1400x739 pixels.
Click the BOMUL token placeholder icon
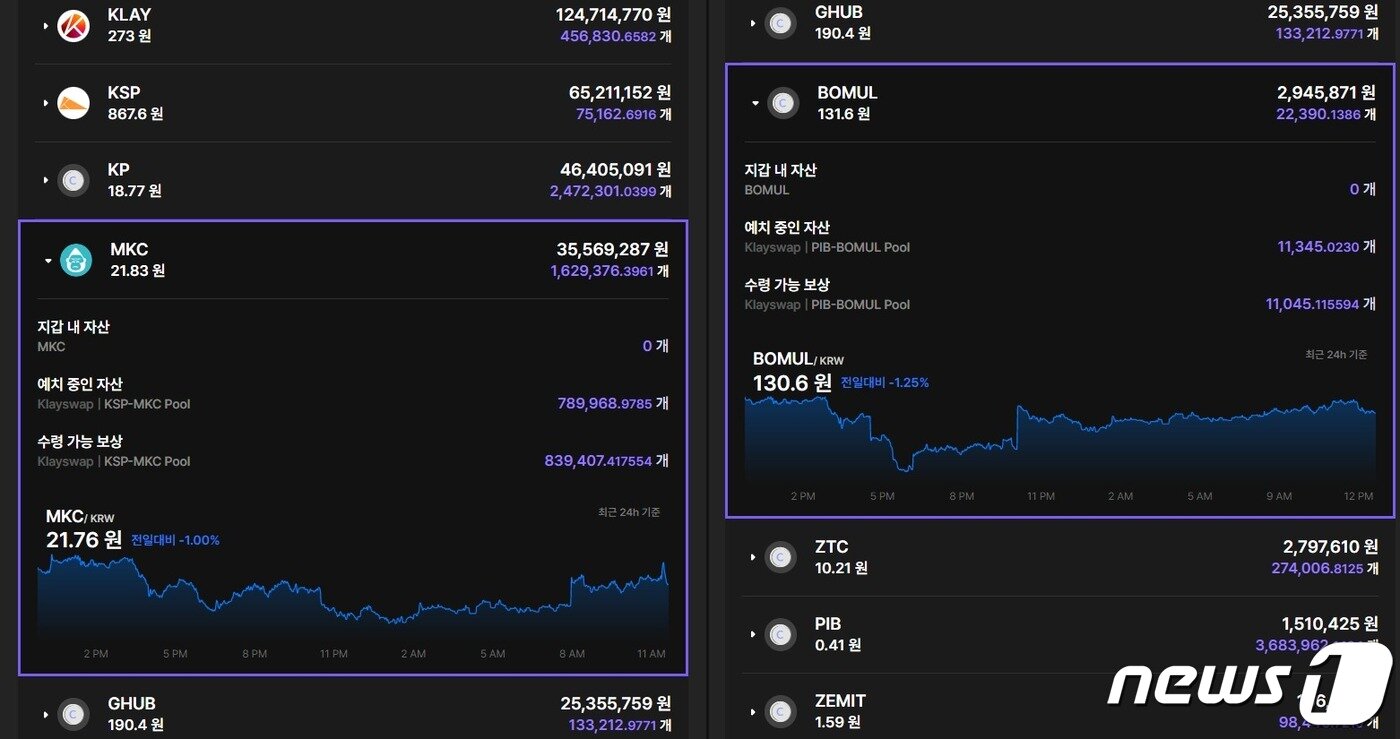pyautogui.click(x=783, y=103)
